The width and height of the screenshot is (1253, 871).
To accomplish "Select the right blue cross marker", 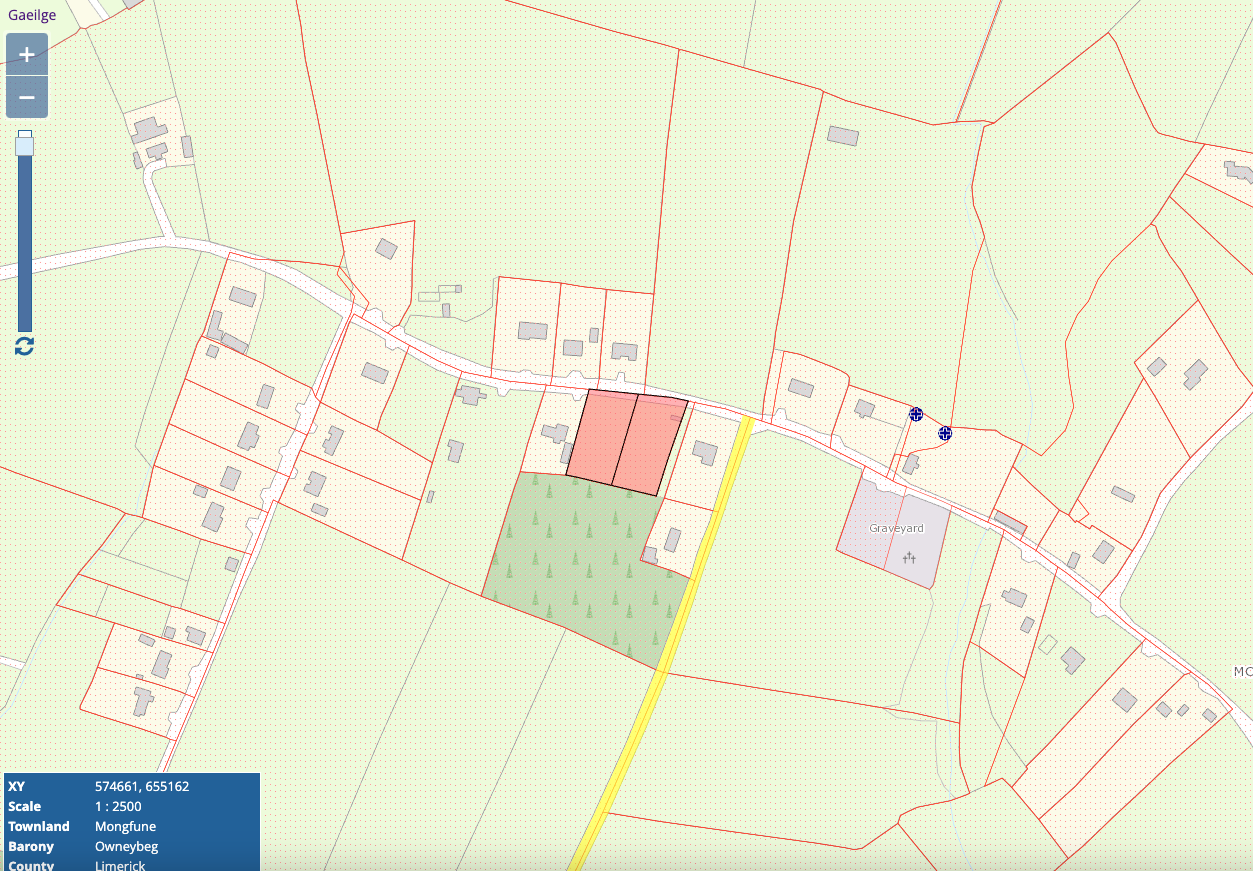I will (945, 433).
